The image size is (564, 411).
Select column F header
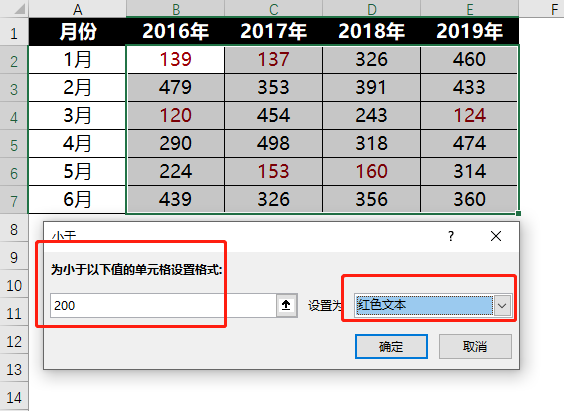click(542, 9)
